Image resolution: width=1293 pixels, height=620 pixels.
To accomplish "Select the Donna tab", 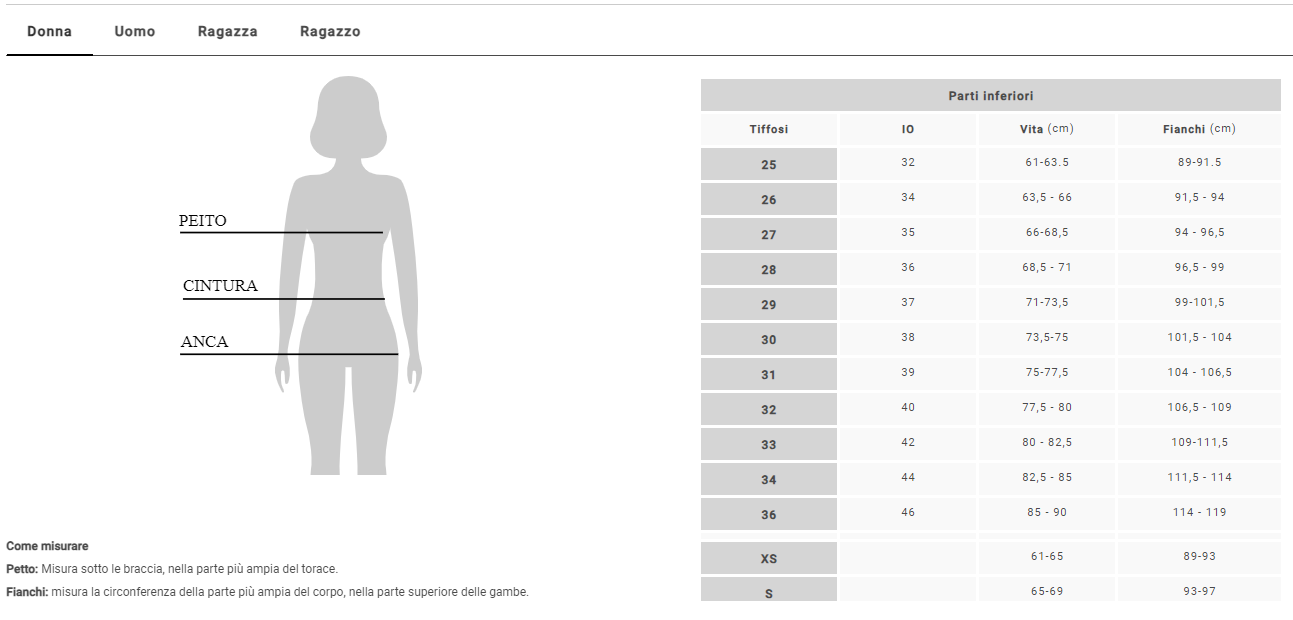I will 49,31.
